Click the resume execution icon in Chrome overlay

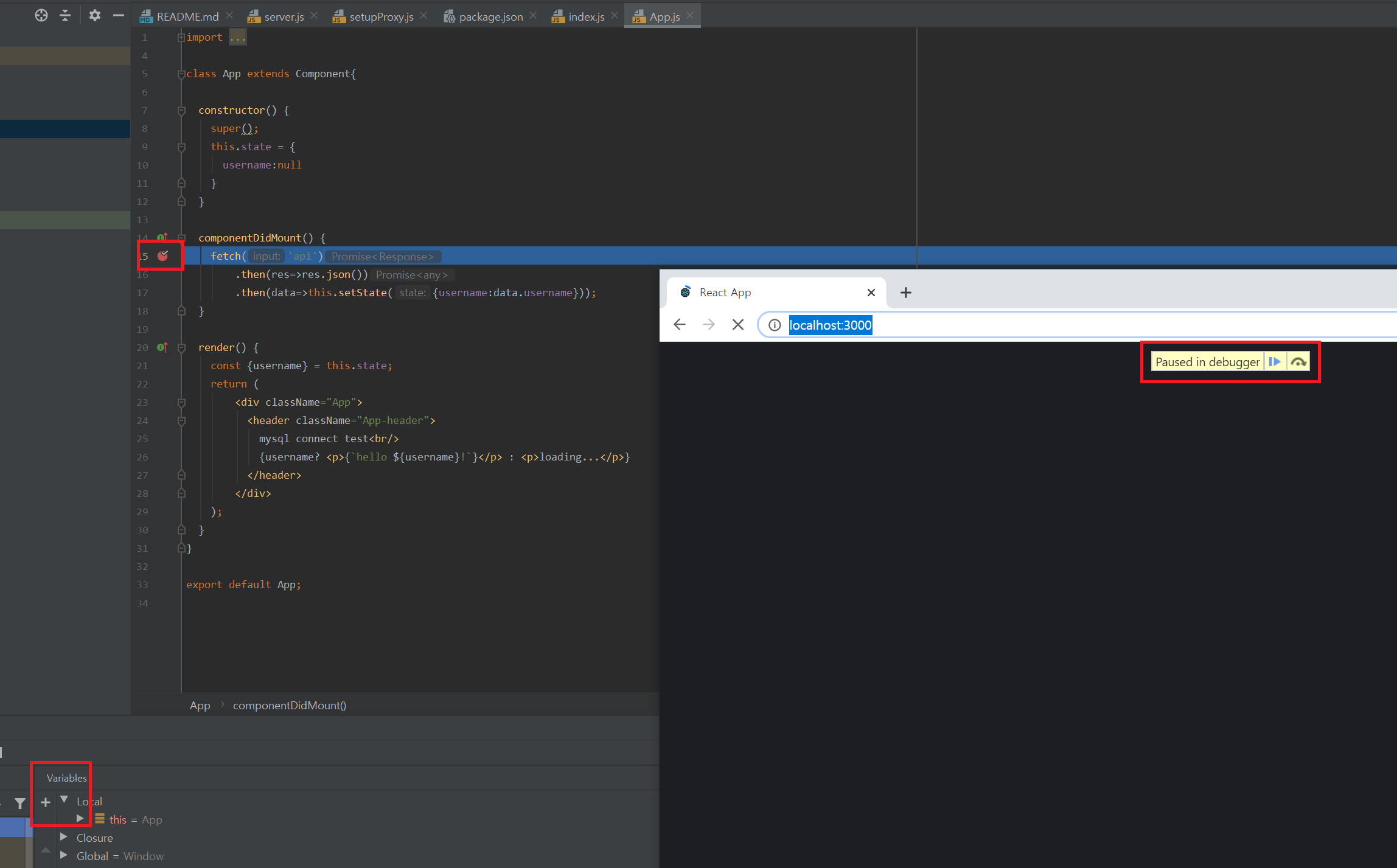(1276, 361)
